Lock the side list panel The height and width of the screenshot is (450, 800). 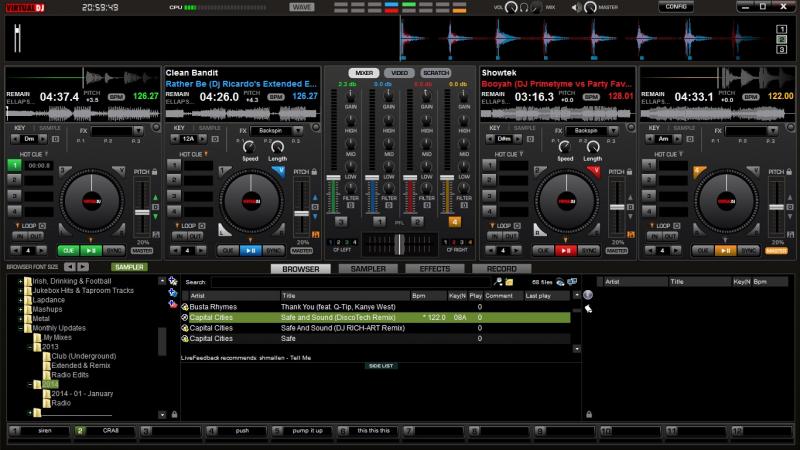(x=589, y=415)
